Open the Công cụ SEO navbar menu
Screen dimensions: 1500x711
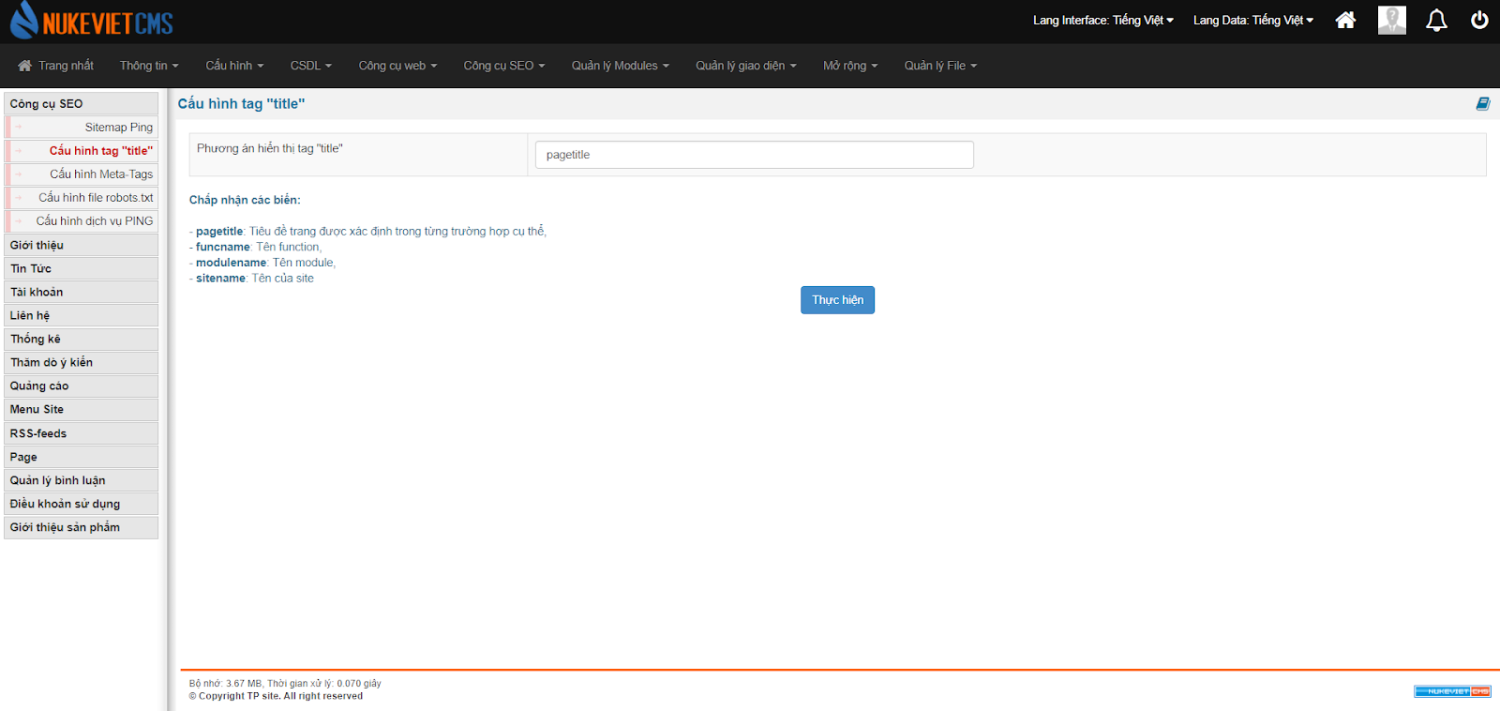click(x=504, y=66)
